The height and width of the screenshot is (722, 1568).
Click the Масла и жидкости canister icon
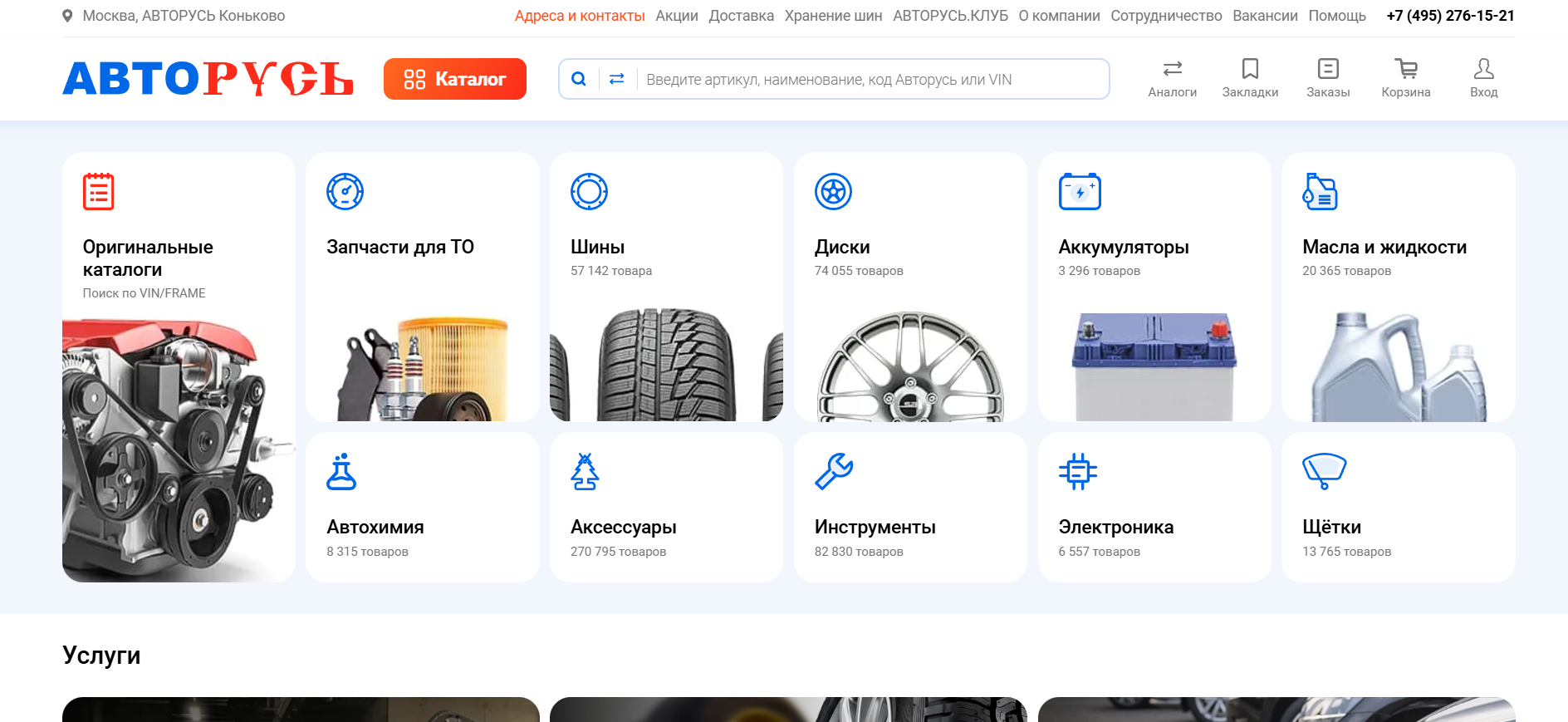coord(1320,191)
